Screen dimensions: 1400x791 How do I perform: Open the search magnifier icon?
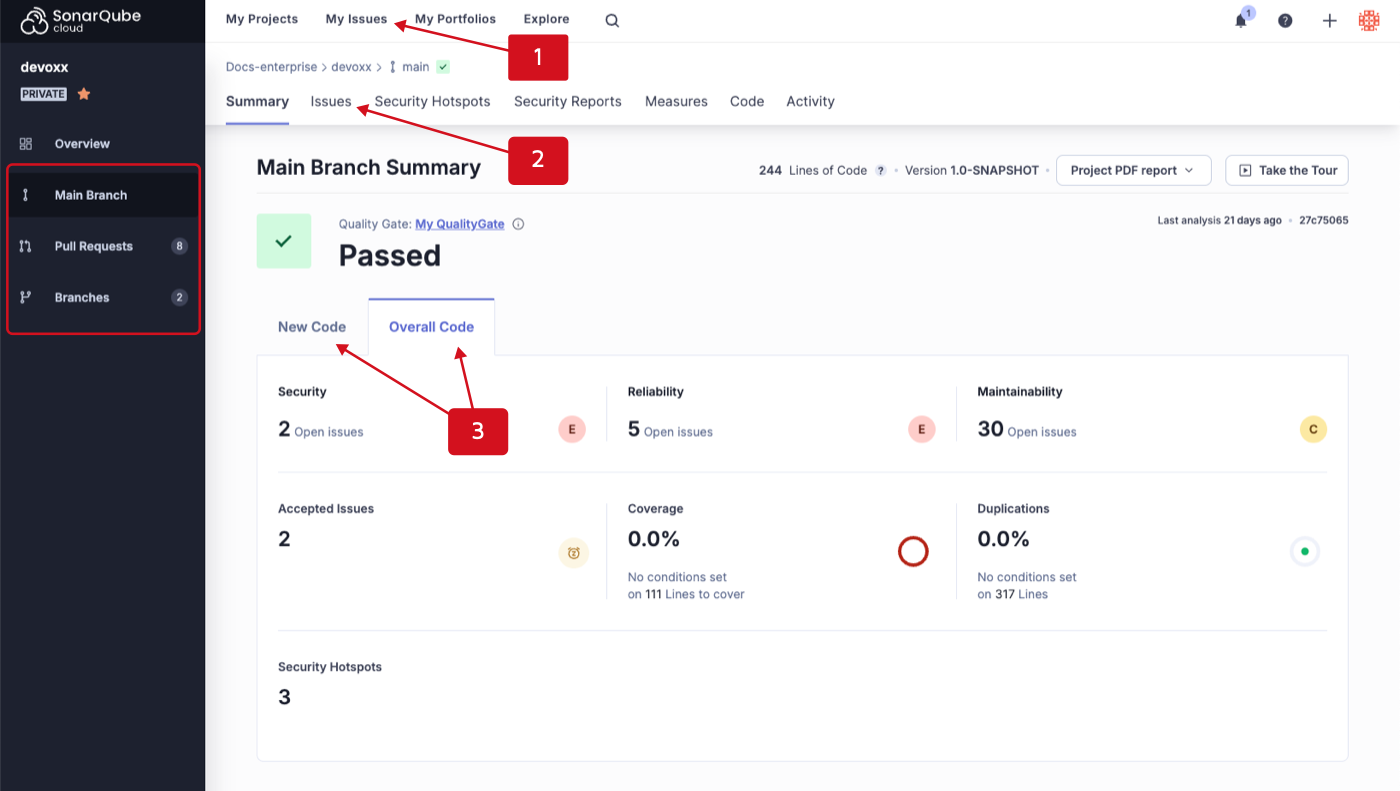(612, 20)
